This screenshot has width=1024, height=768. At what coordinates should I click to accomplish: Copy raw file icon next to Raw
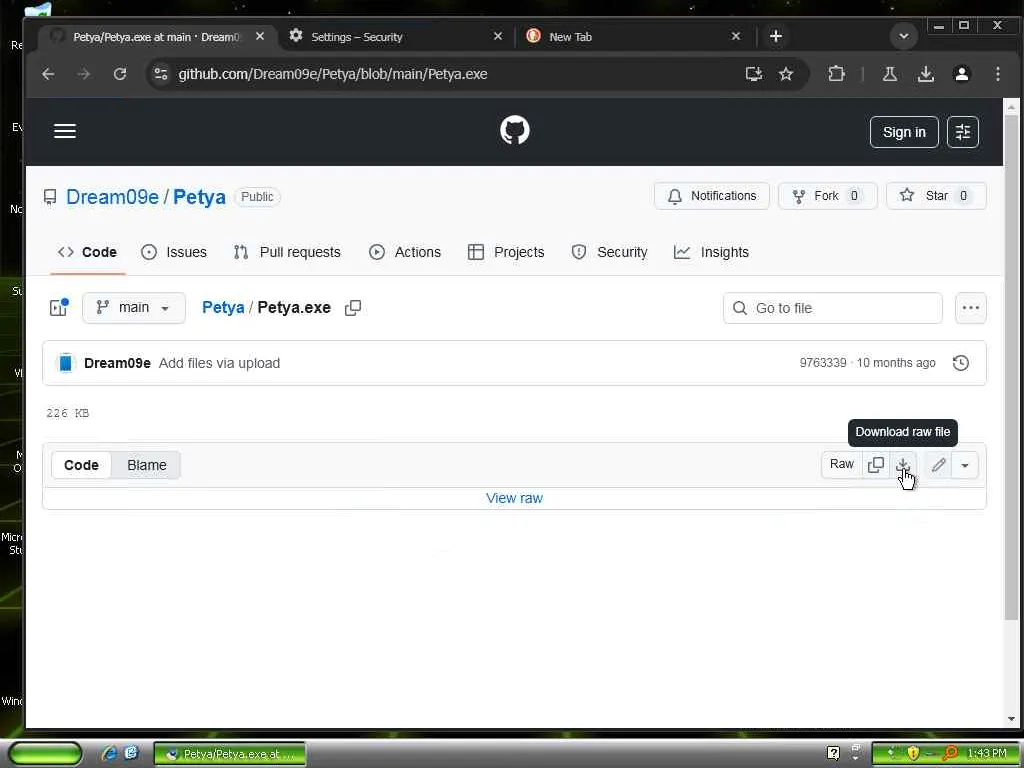876,465
